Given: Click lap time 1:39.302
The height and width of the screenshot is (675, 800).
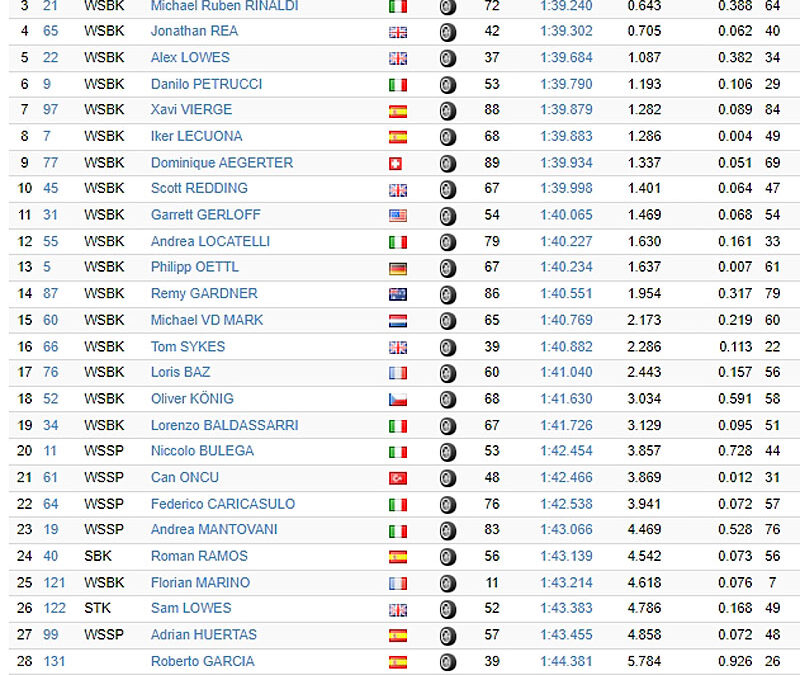Looking at the screenshot, I should tap(566, 31).
